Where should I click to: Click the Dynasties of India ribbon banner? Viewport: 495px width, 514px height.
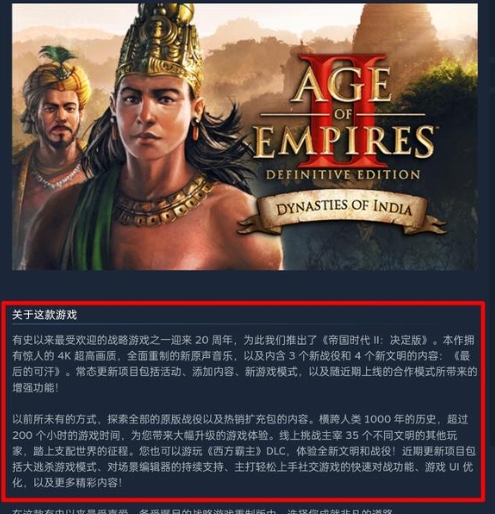pos(343,212)
